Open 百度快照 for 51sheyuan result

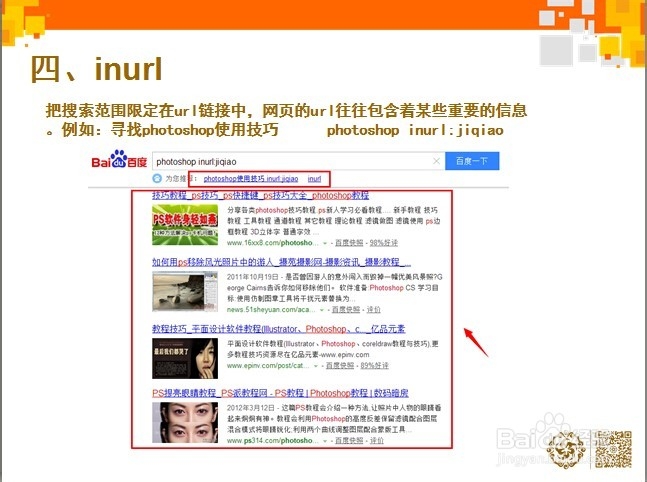click(345, 310)
